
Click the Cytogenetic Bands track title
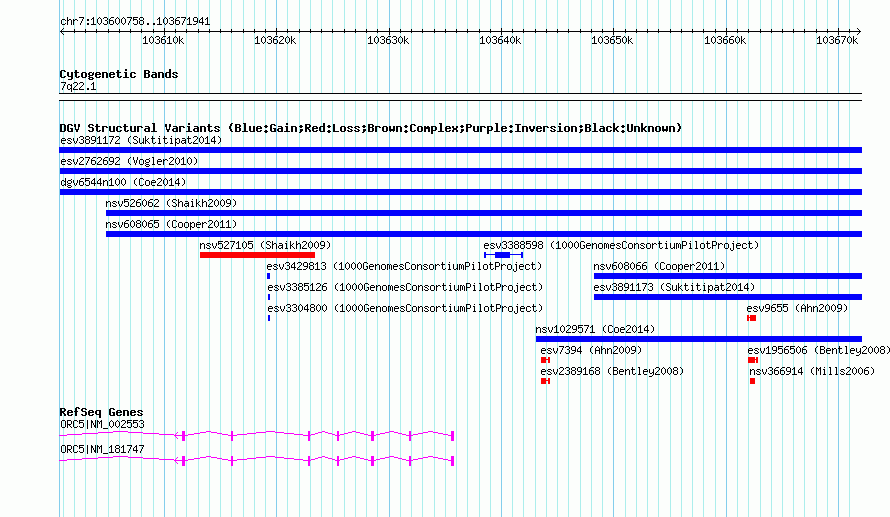119,74
